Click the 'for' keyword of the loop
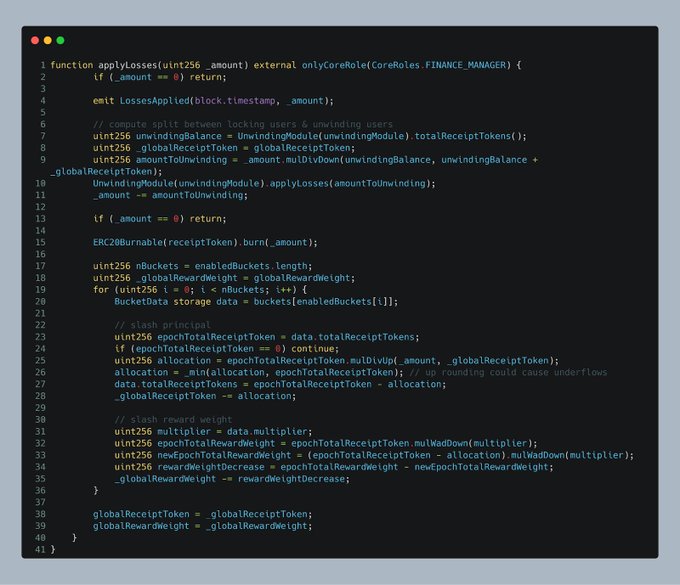 [100, 288]
